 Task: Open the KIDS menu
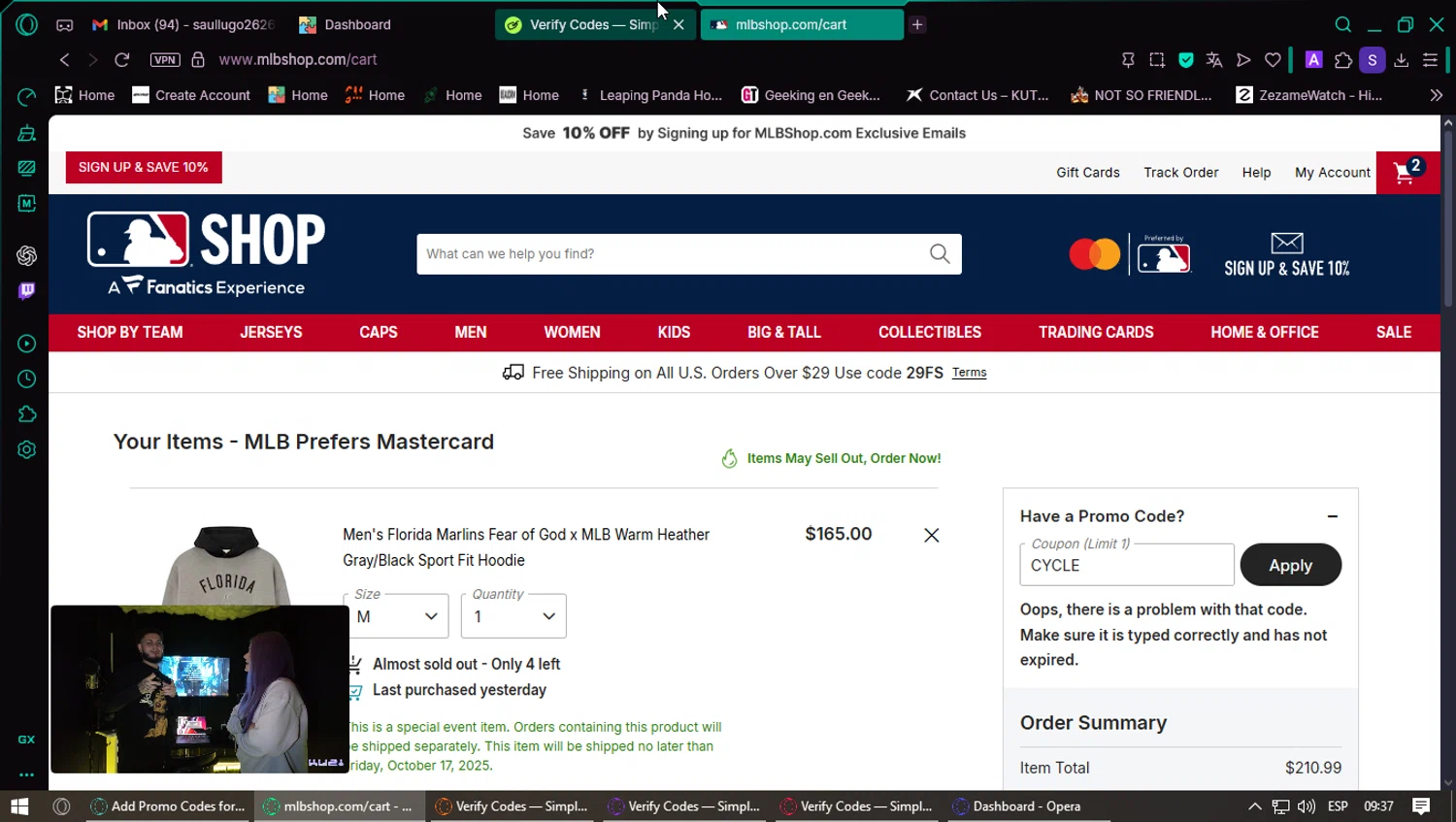(x=674, y=332)
